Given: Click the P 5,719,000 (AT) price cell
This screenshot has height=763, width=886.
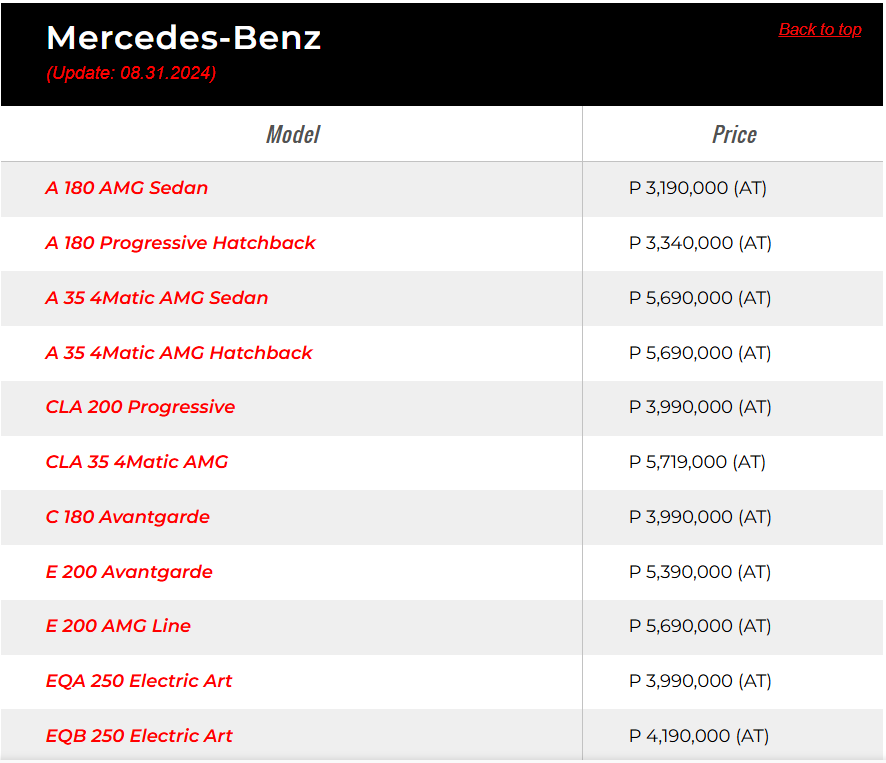Looking at the screenshot, I should coord(697,462).
